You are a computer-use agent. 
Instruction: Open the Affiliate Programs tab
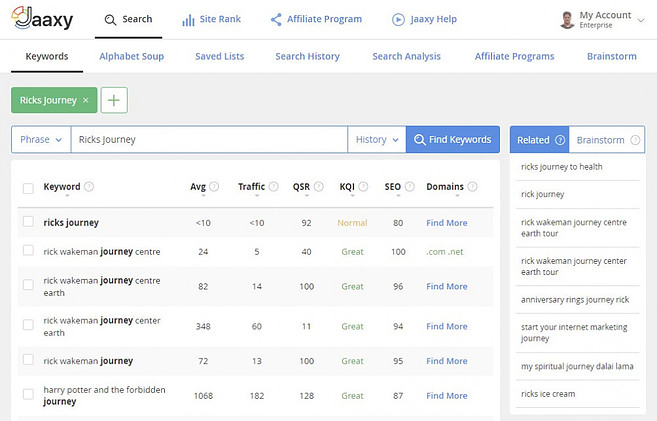515,56
